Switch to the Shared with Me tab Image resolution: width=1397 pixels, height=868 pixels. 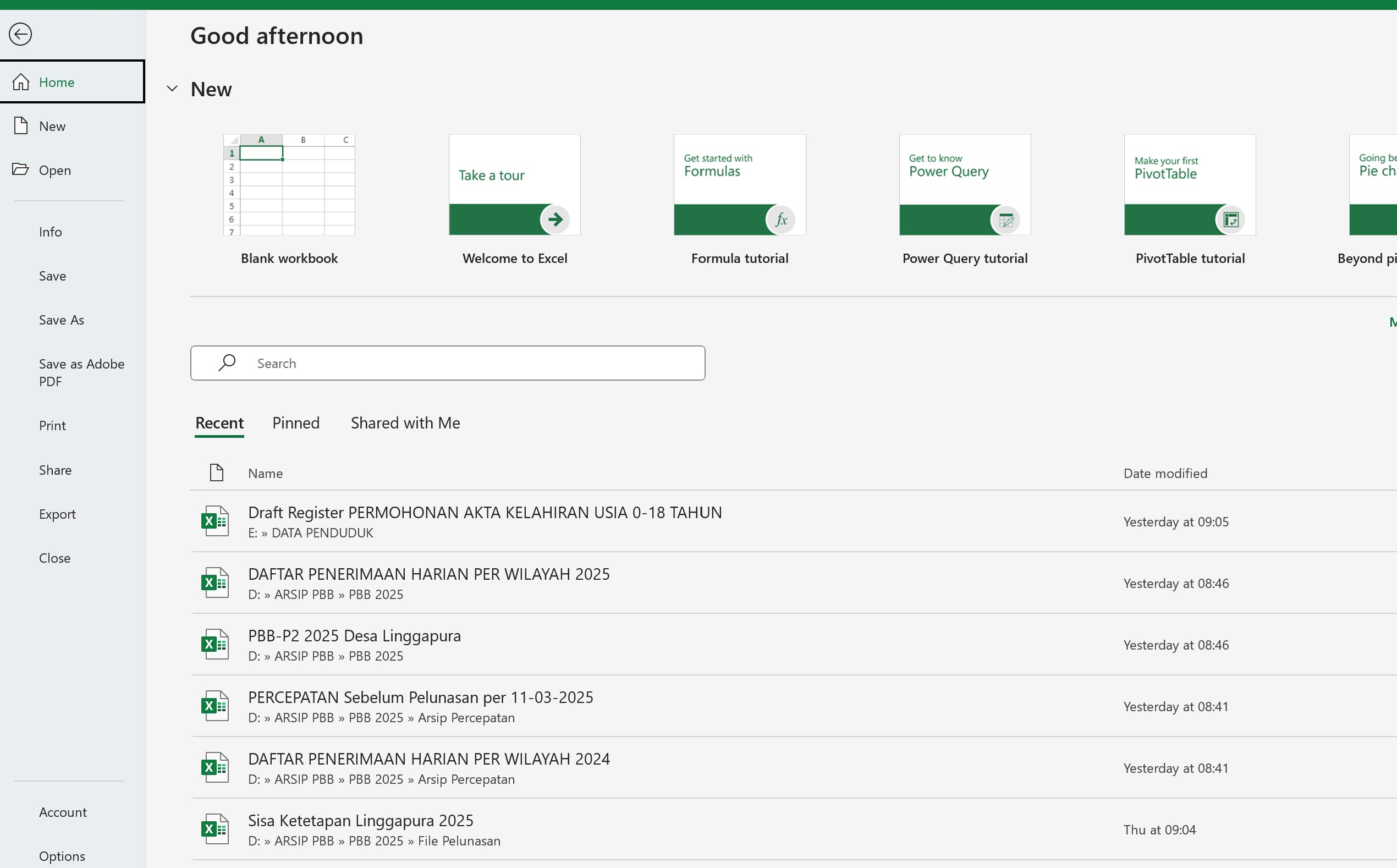tap(405, 424)
